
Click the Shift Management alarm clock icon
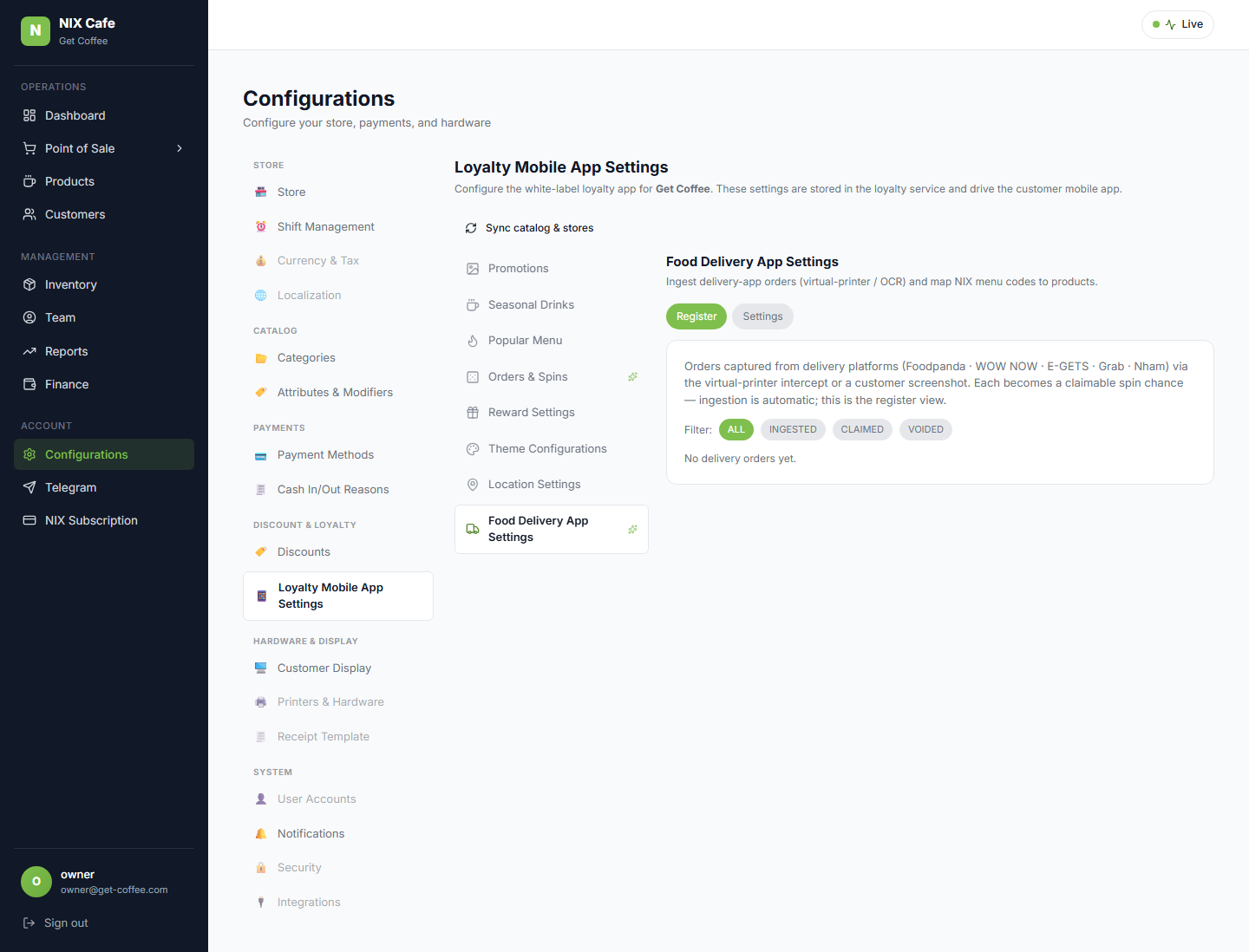click(x=261, y=226)
